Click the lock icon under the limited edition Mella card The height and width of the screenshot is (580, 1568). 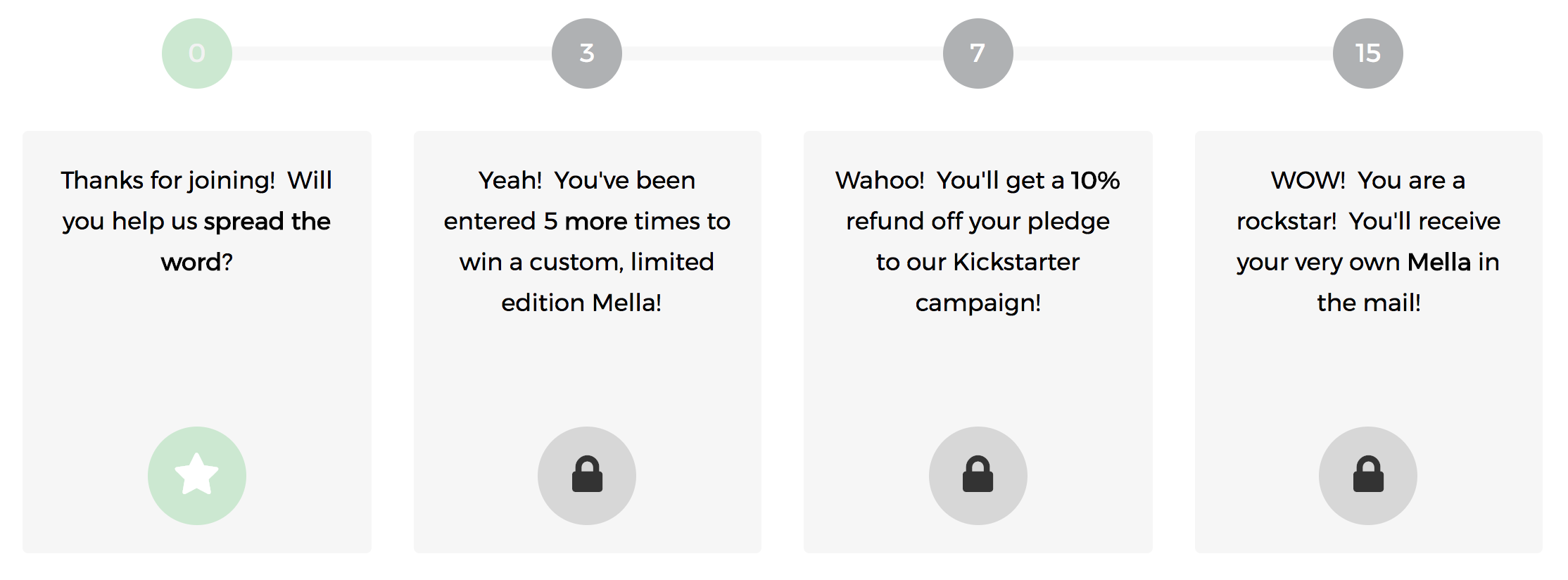587,475
